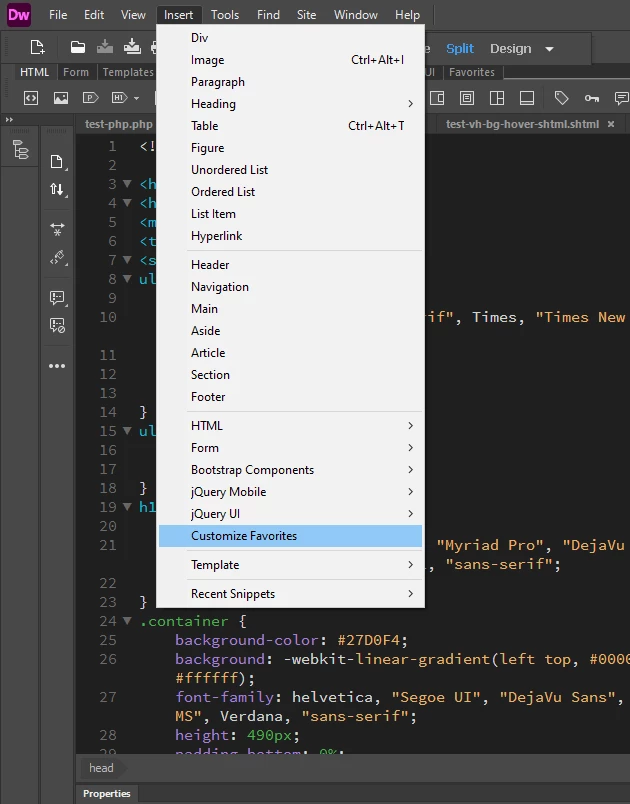The image size is (630, 804).
Task: Insert a Heading H1 from the panel icon
Action: coord(119,97)
